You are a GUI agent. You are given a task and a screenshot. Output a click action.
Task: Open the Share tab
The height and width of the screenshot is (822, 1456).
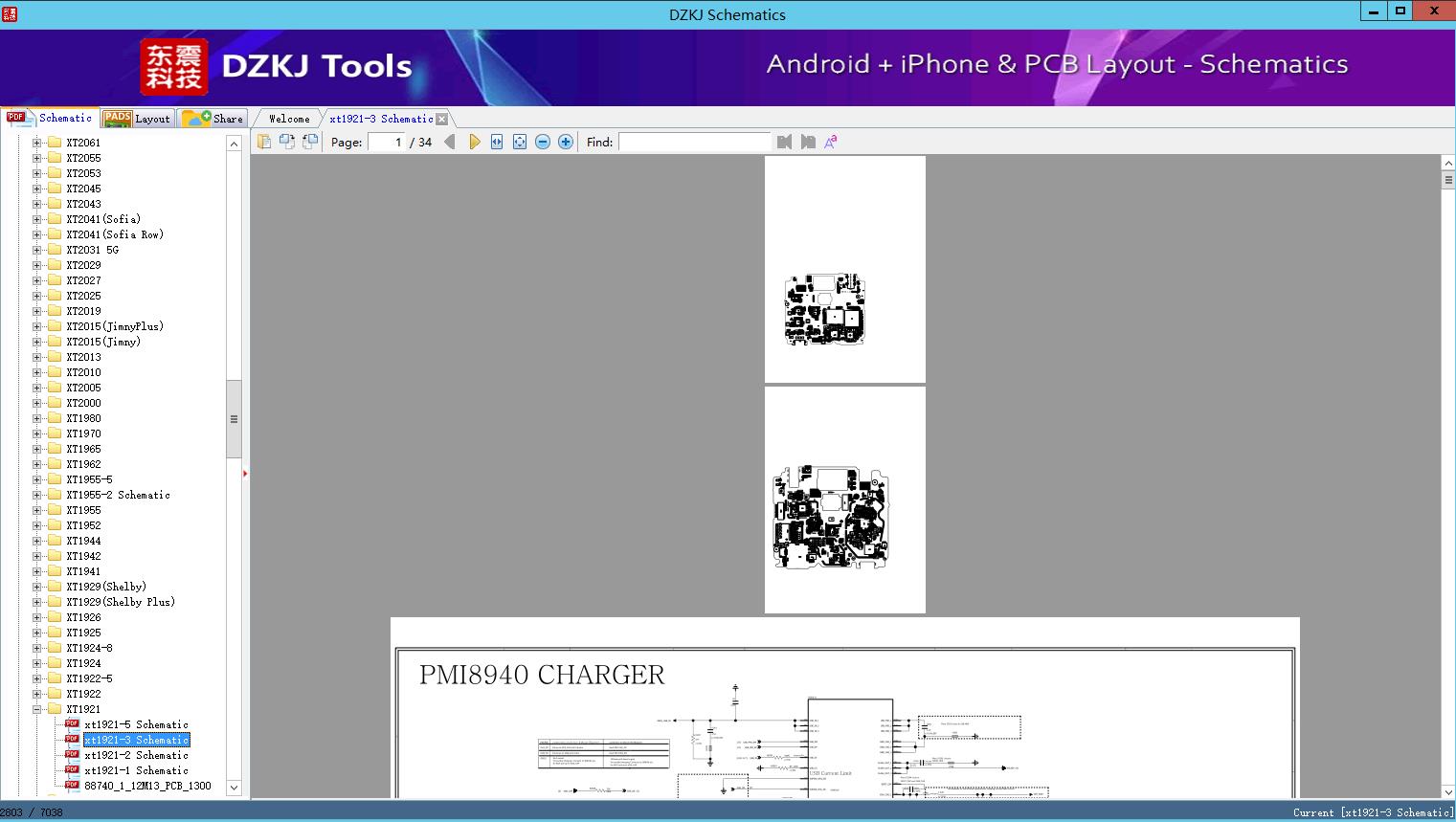[x=214, y=119]
